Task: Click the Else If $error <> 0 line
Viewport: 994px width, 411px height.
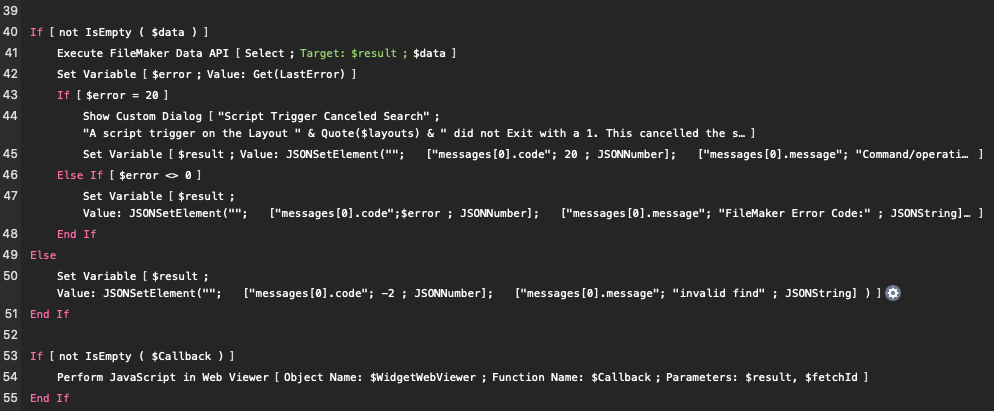Action: pos(129,175)
